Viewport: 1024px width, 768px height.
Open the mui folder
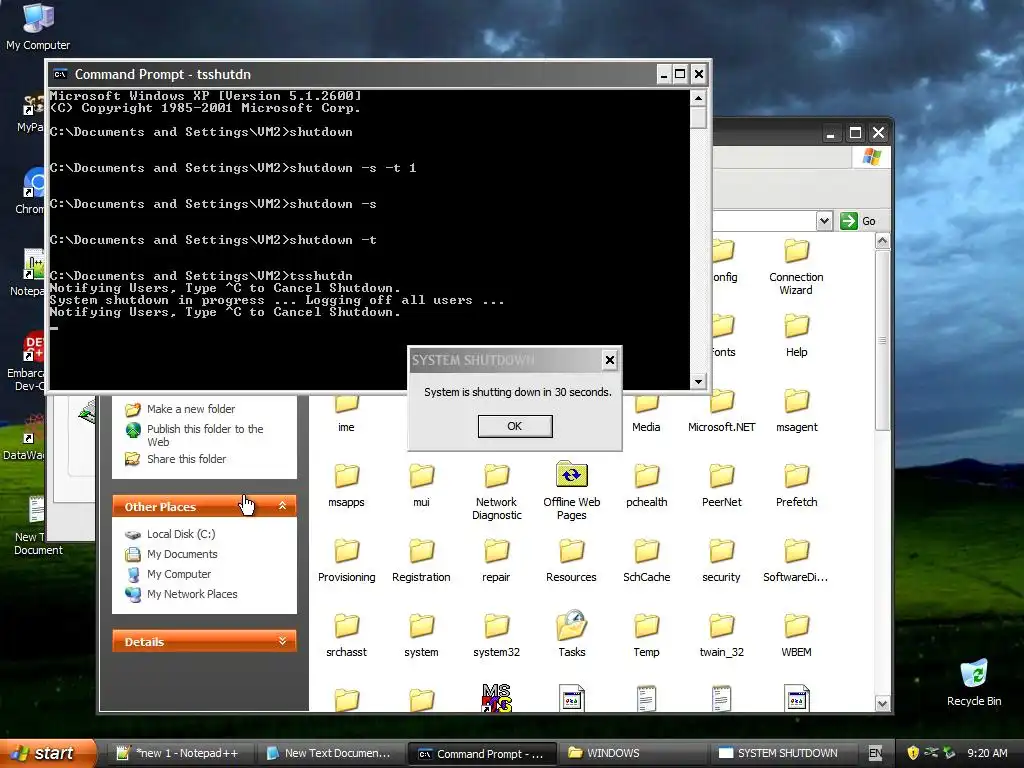(421, 485)
